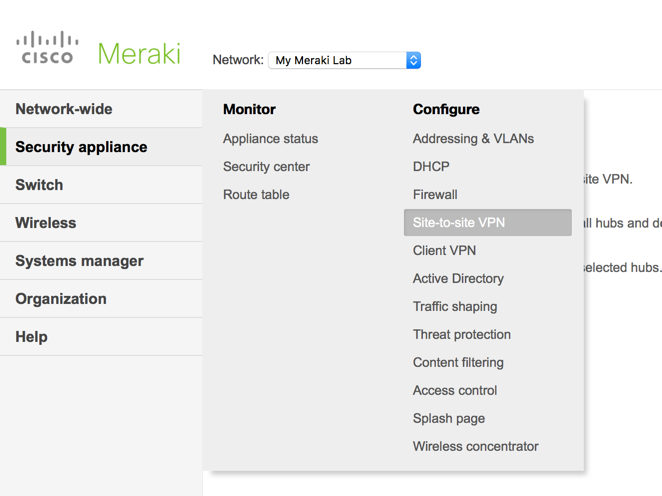662x496 pixels.
Task: Open Security center under Monitor
Action: (266, 167)
